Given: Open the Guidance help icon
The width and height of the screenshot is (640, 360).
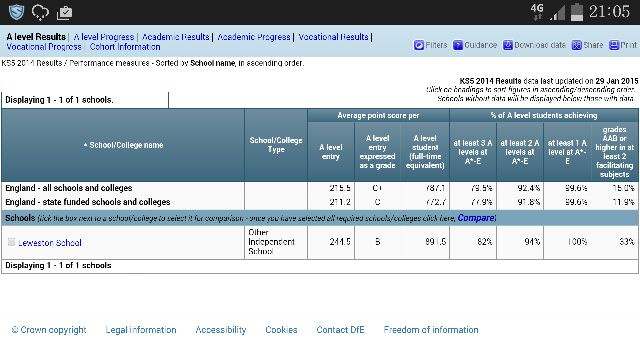Looking at the screenshot, I should (458, 45).
